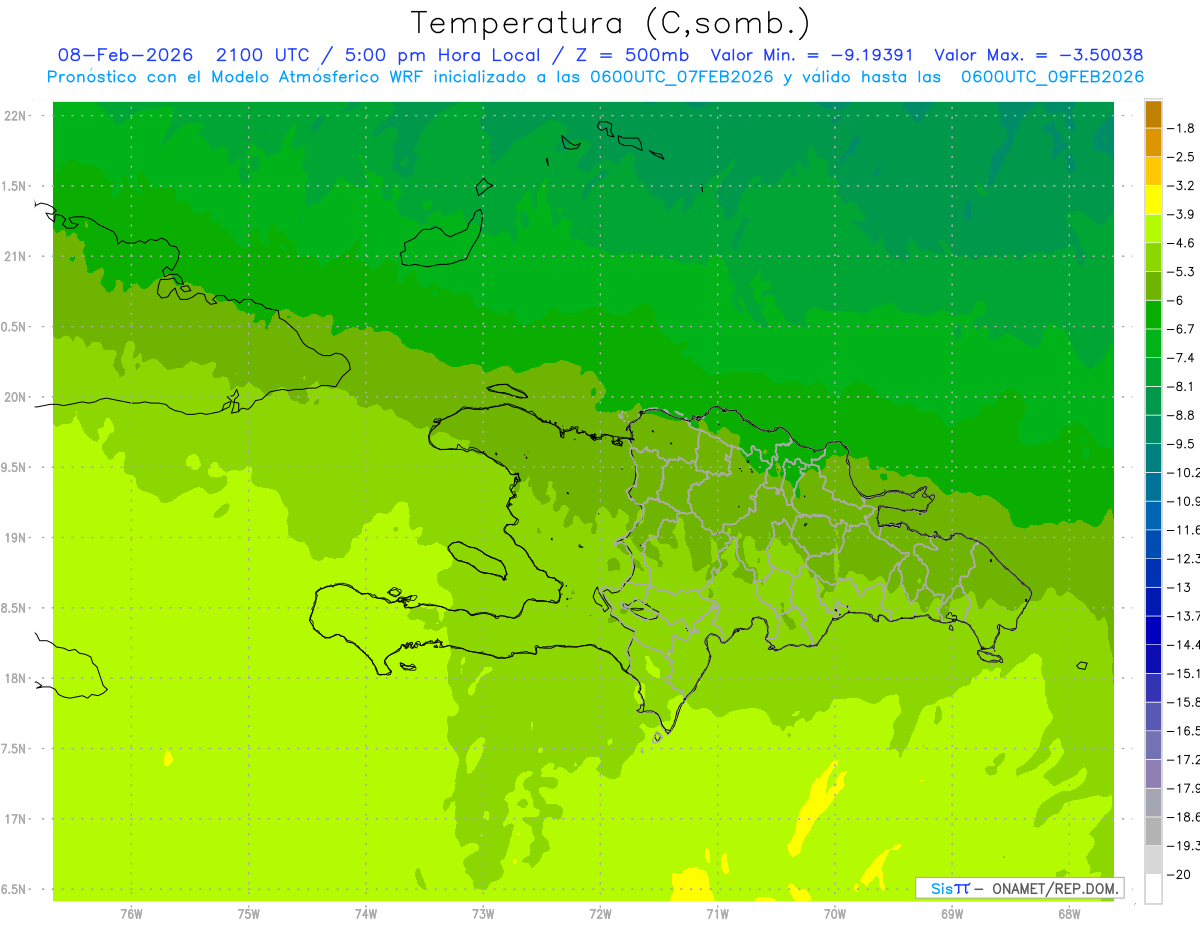
Task: Pick the yellow legend swatch above -3.9
Action: (x=1153, y=199)
